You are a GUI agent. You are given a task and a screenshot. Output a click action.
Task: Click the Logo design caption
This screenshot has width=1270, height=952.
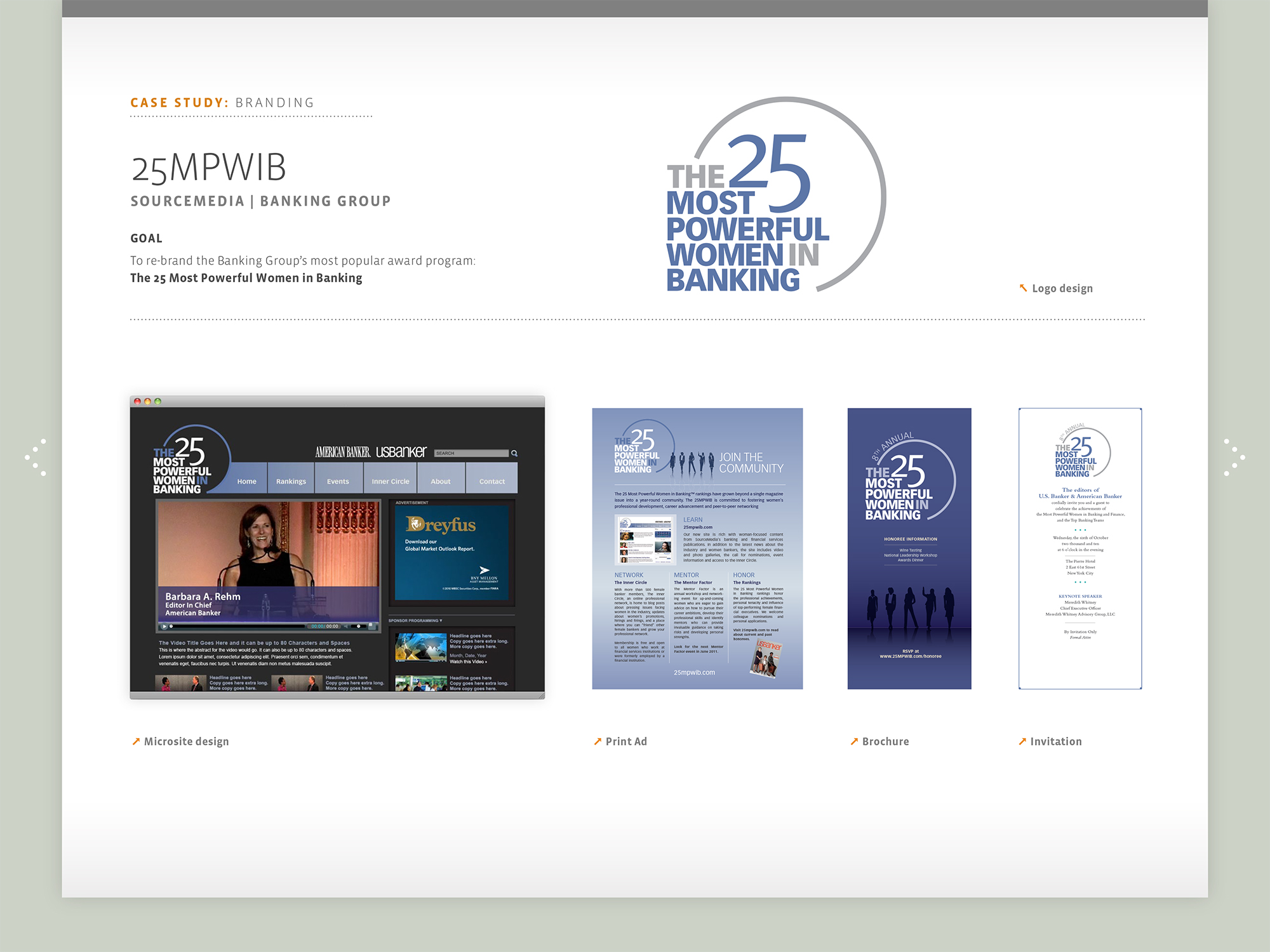point(1062,289)
